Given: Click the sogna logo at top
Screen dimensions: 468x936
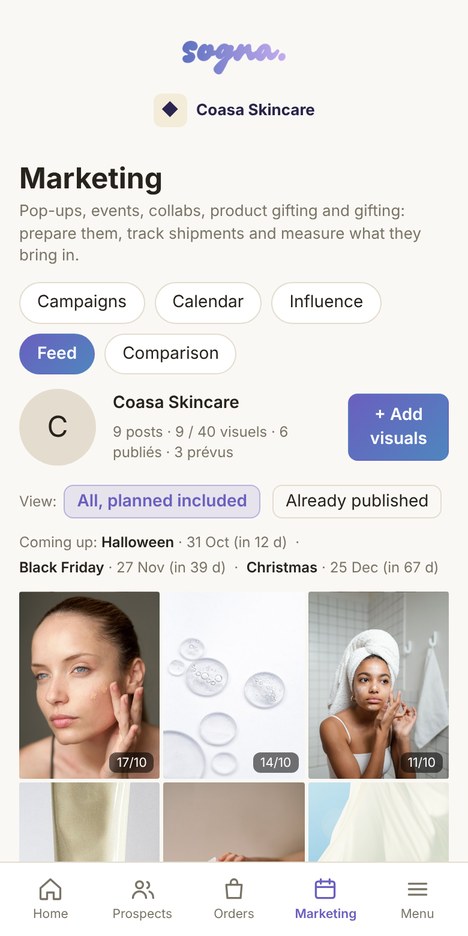Looking at the screenshot, I should (233, 56).
